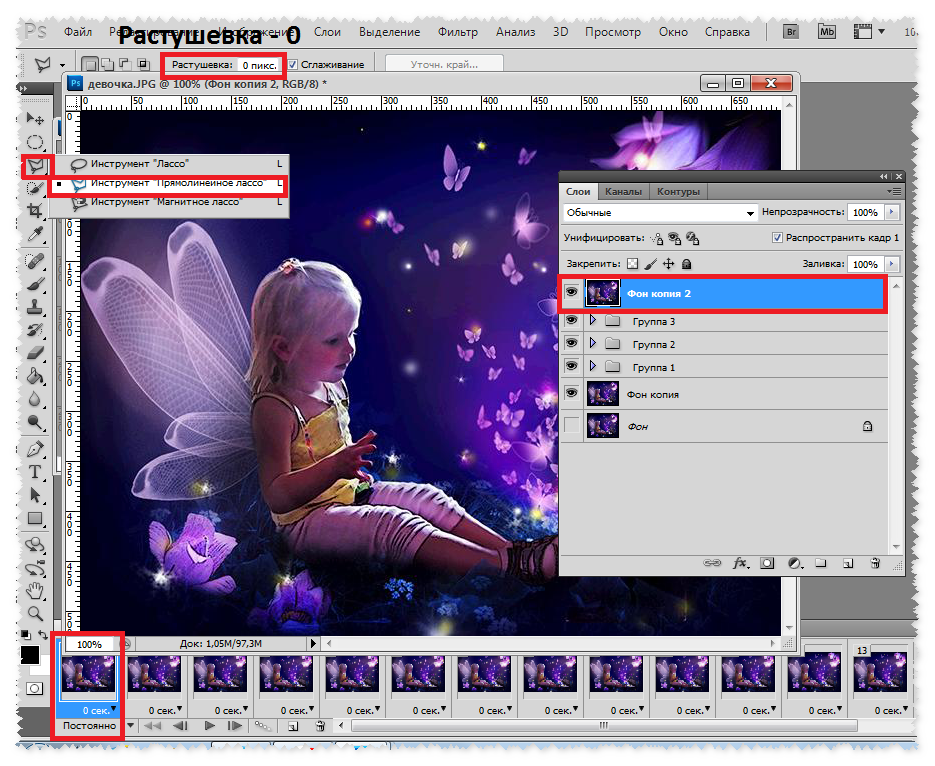Viewport: 935px width, 766px height.
Task: Duplicate the selected animation frame
Action: 293,725
